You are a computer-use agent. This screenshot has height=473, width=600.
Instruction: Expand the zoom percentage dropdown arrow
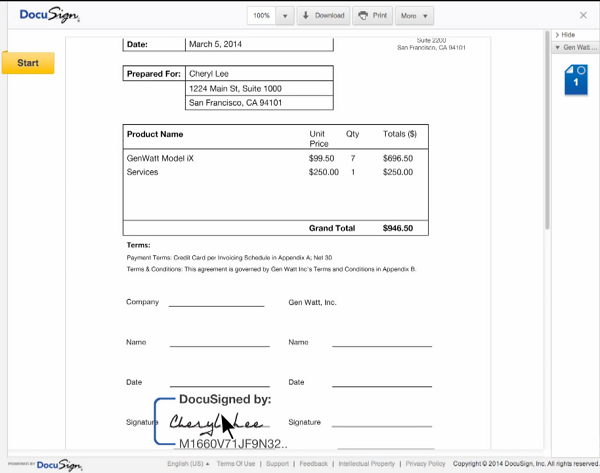(285, 16)
